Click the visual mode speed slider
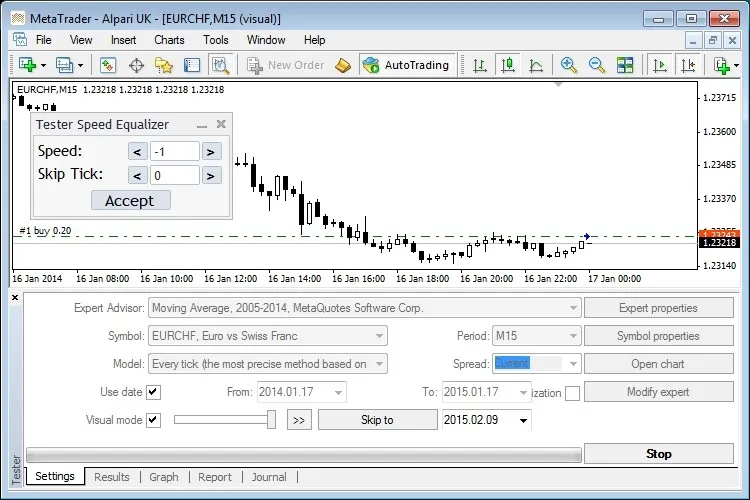The width and height of the screenshot is (750, 500). point(225,420)
